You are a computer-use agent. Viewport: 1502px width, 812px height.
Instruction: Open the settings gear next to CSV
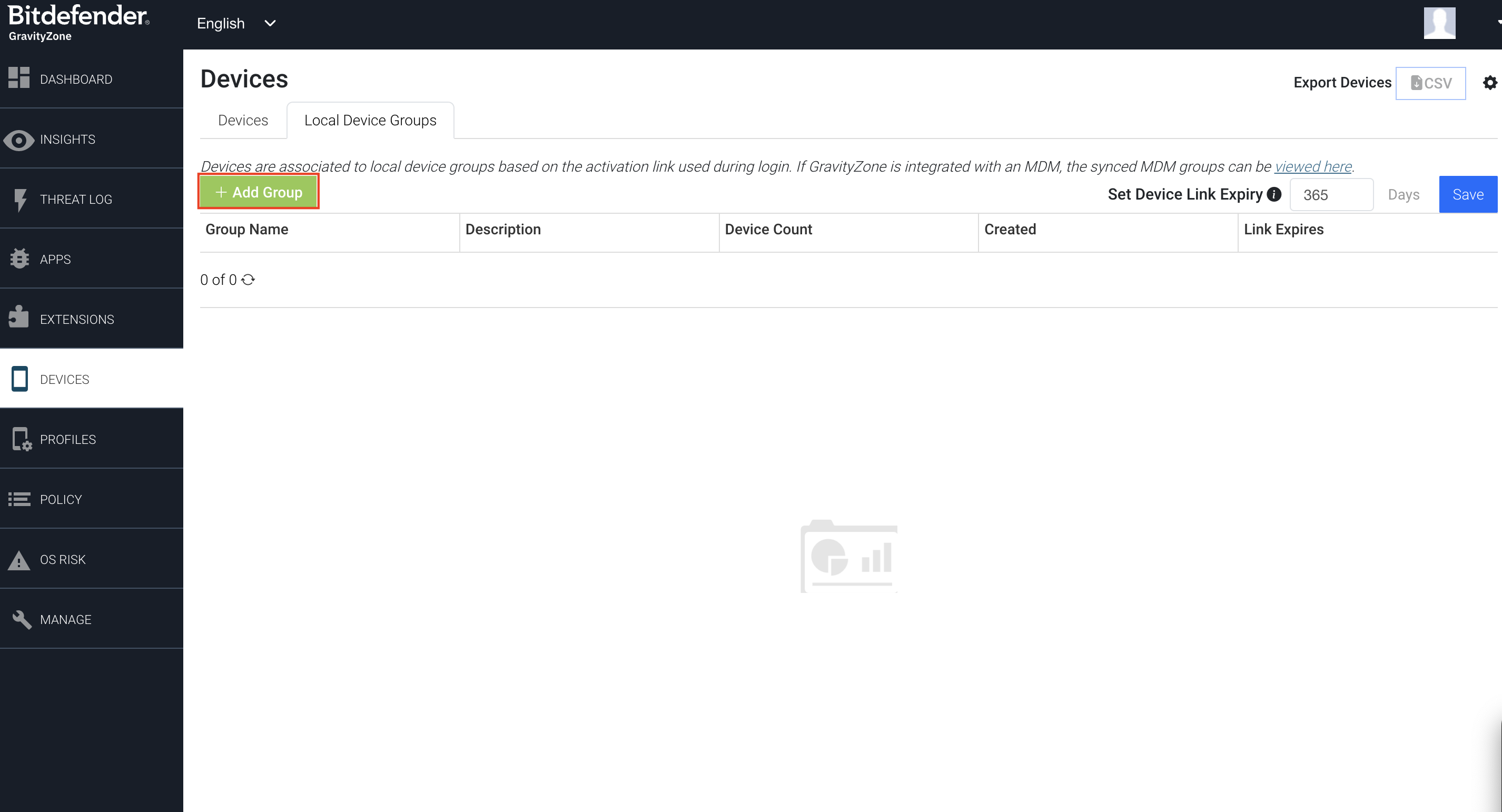1490,83
